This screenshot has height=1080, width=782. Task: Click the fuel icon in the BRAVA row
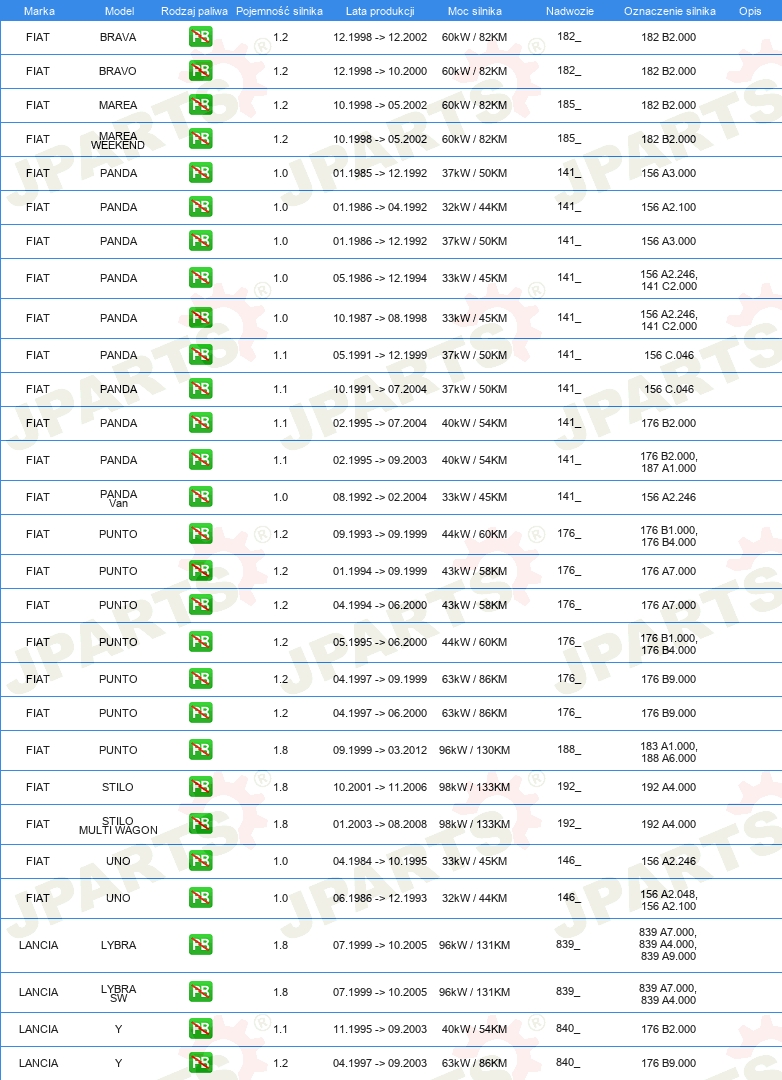point(200,37)
